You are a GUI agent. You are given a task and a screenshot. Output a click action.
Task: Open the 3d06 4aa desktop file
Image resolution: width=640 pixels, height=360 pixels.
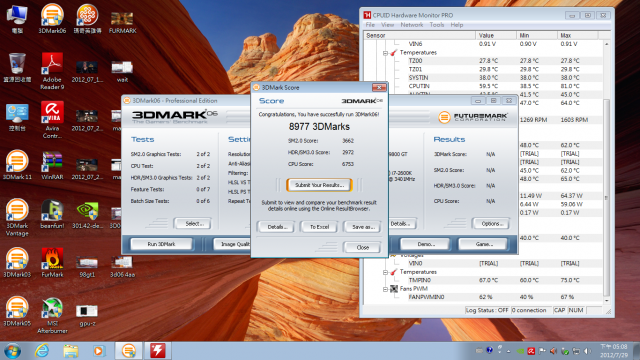tap(122, 267)
